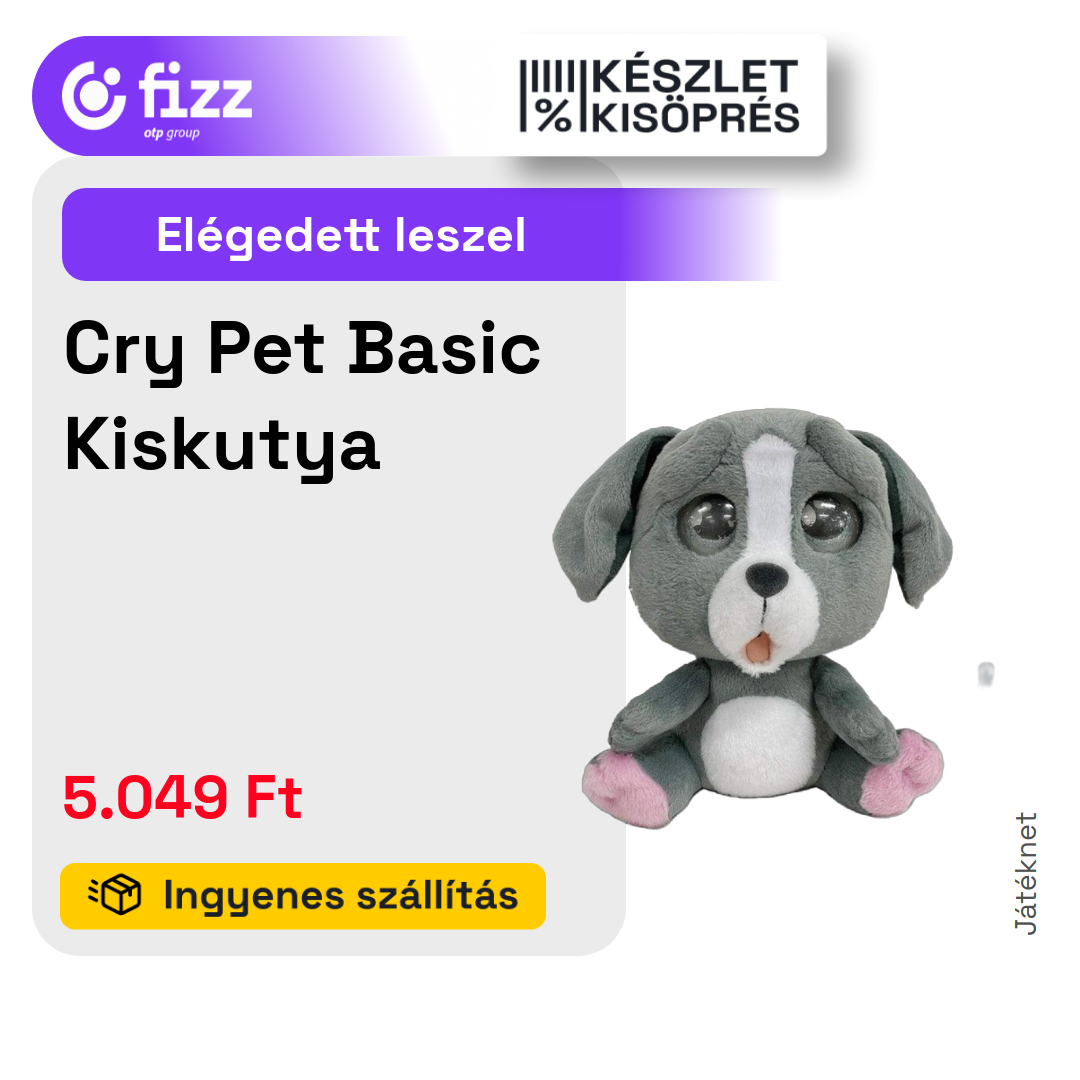Image resolution: width=1080 pixels, height=1080 pixels.
Task: Click the percent sign symbol
Action: click(554, 115)
